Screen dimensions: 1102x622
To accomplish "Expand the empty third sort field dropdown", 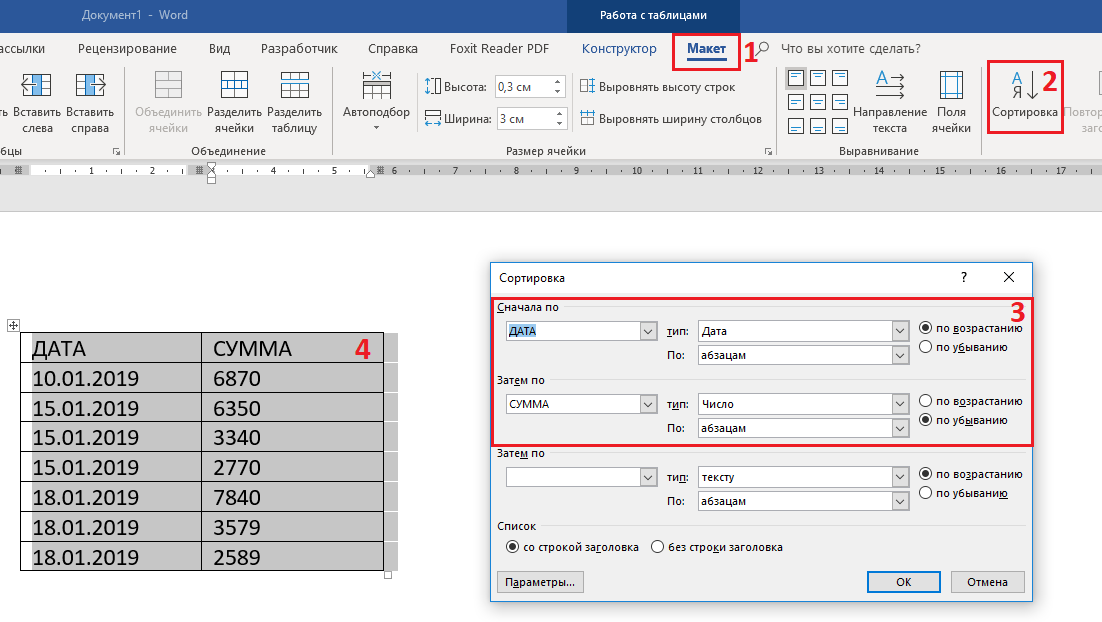I will tap(646, 478).
